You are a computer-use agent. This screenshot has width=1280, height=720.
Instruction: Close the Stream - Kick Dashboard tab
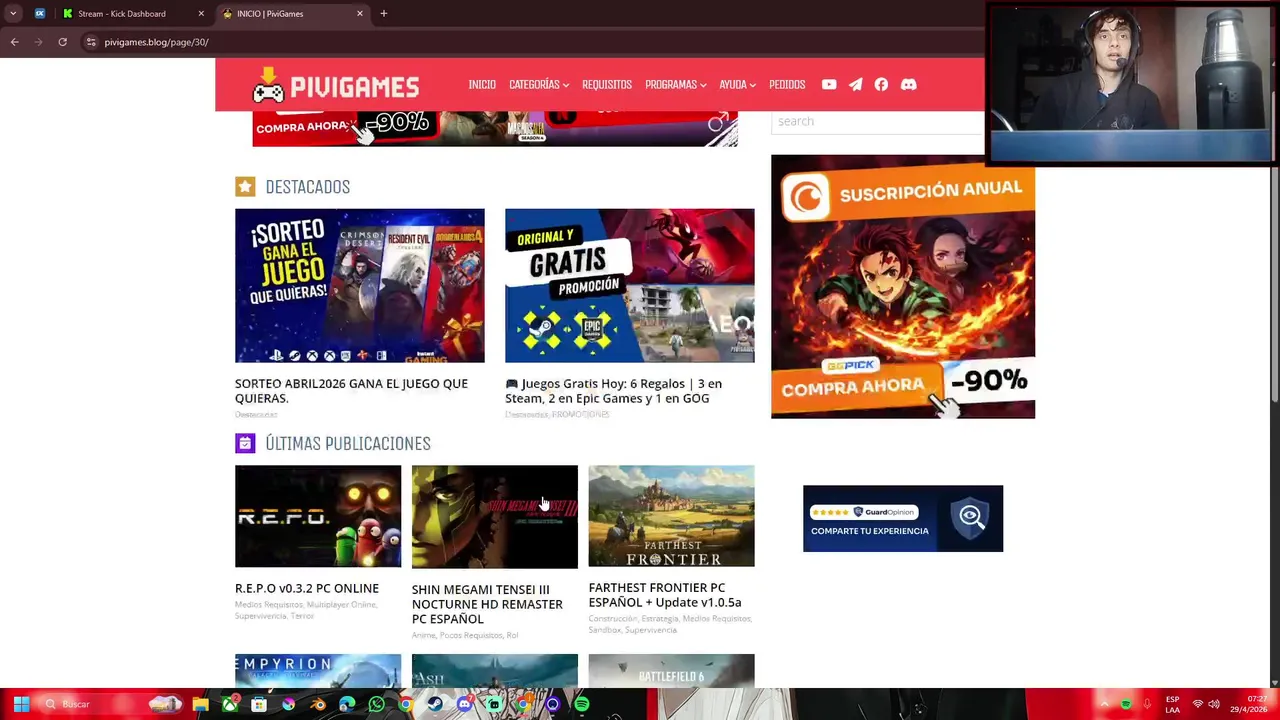(x=201, y=13)
